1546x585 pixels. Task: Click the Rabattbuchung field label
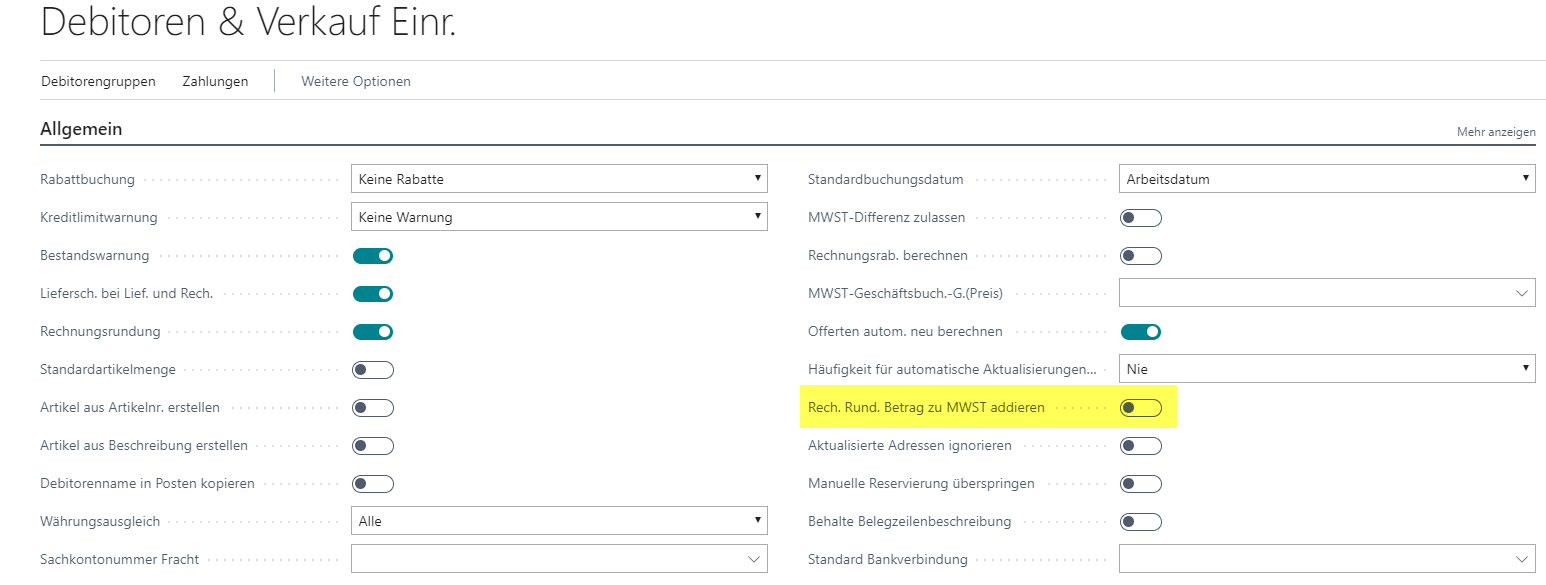[x=87, y=180]
